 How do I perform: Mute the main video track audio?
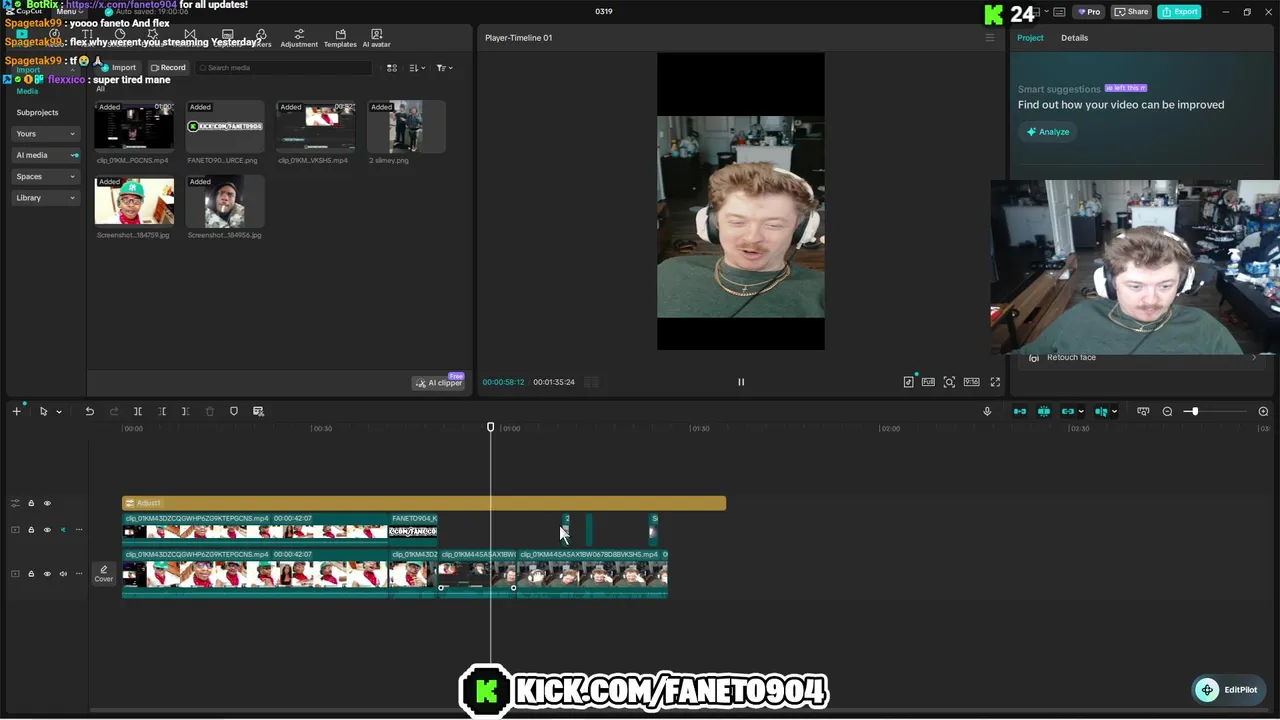point(63,574)
